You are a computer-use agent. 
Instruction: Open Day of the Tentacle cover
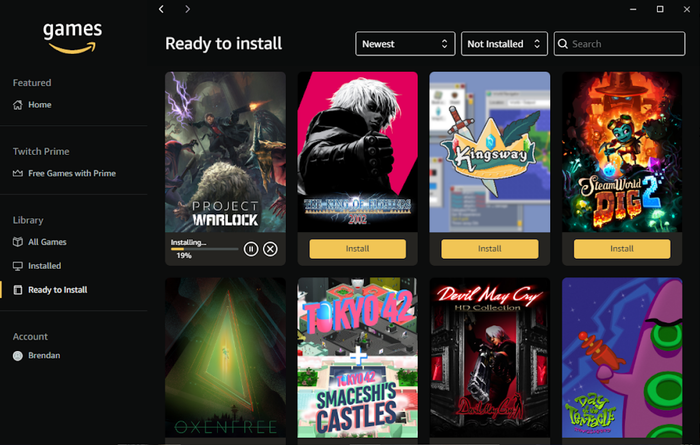(x=622, y=358)
